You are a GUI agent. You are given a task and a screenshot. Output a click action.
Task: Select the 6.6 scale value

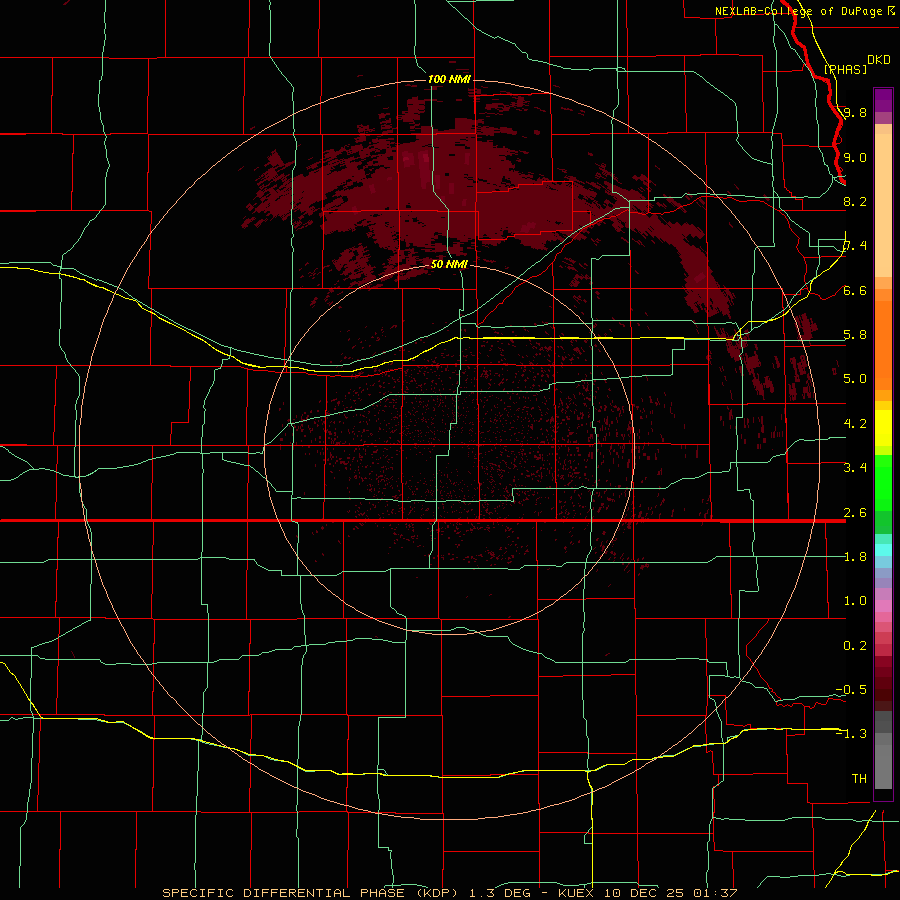855,290
